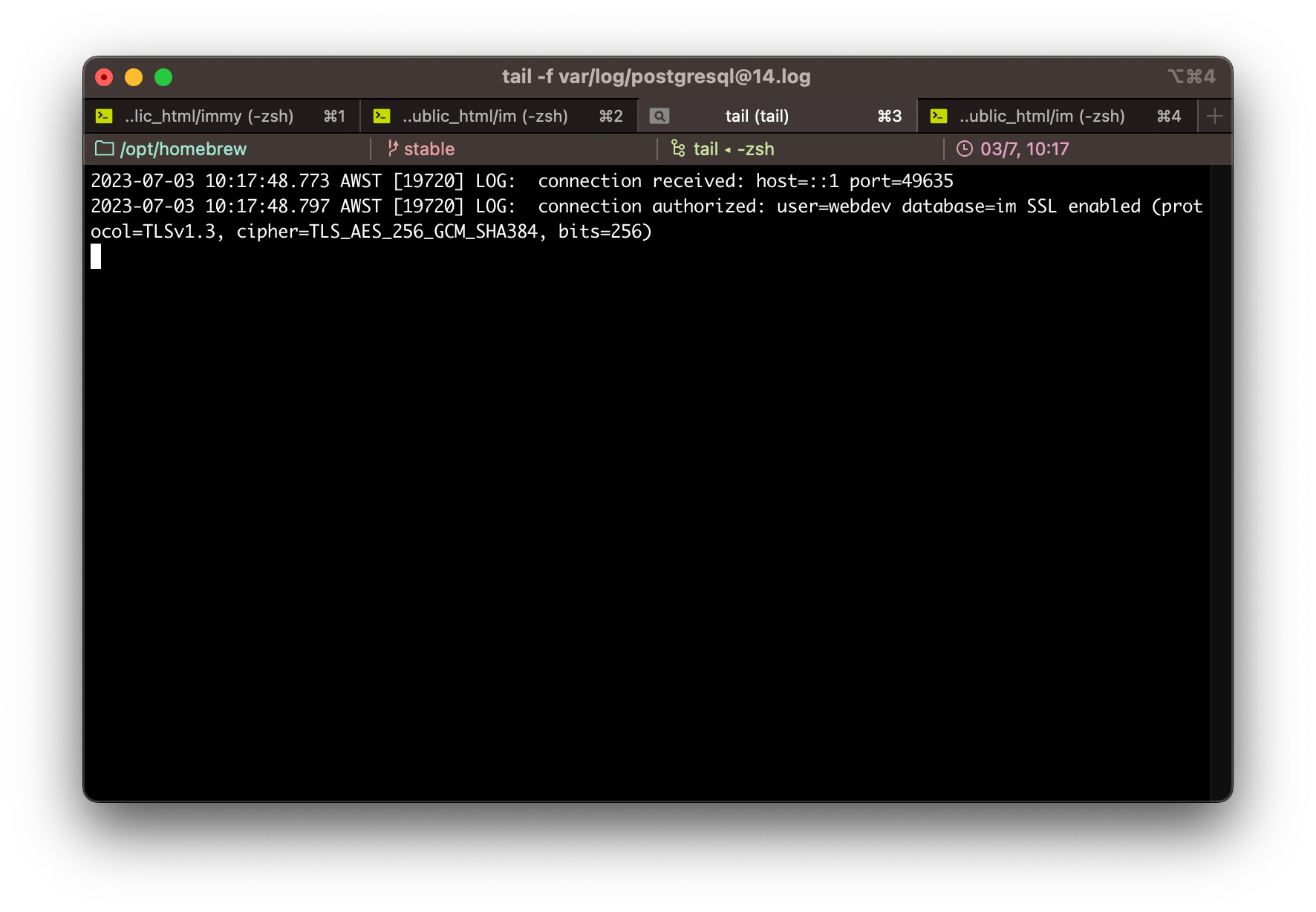Click the user=webdev text in log
Image resolution: width=1316 pixels, height=912 pixels.
click(x=834, y=206)
